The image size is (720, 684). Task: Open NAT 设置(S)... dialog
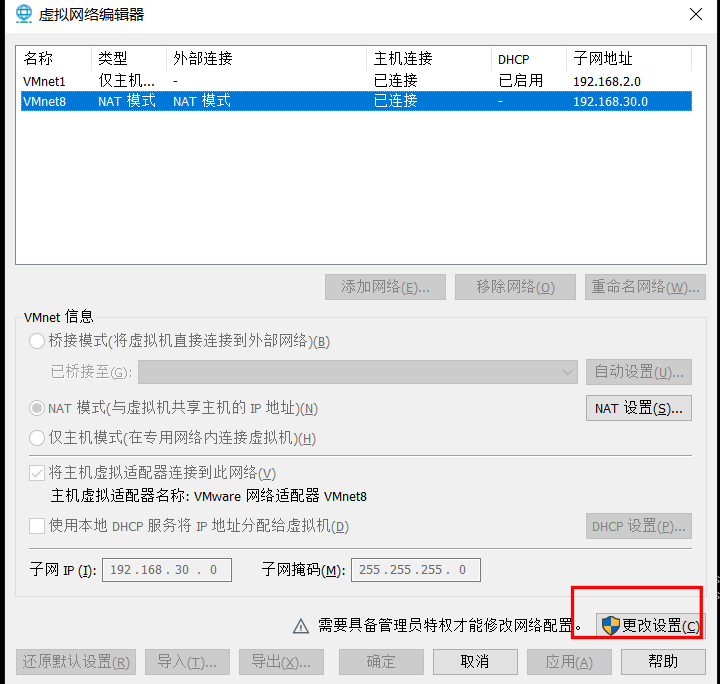(639, 408)
